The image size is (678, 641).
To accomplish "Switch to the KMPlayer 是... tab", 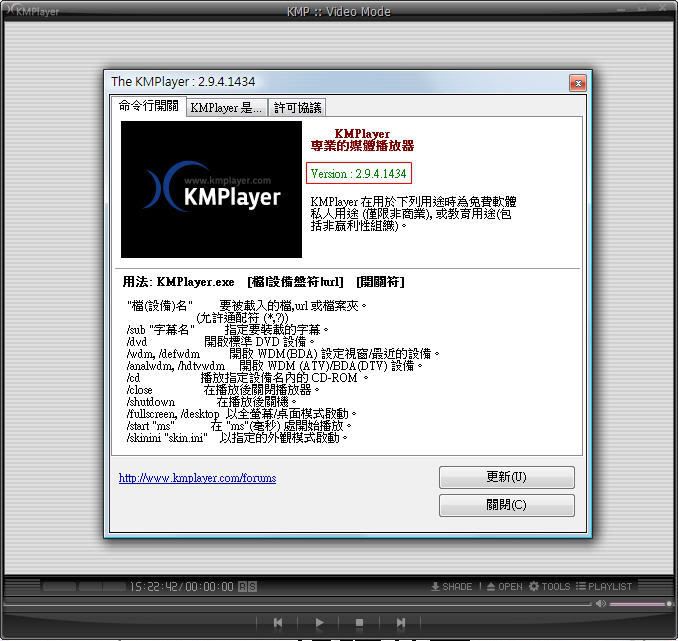I will [227, 107].
